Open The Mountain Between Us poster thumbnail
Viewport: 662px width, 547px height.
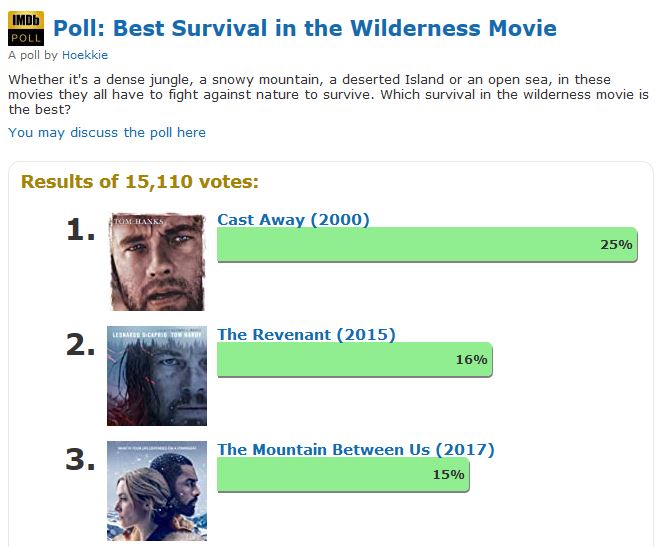pos(157,491)
